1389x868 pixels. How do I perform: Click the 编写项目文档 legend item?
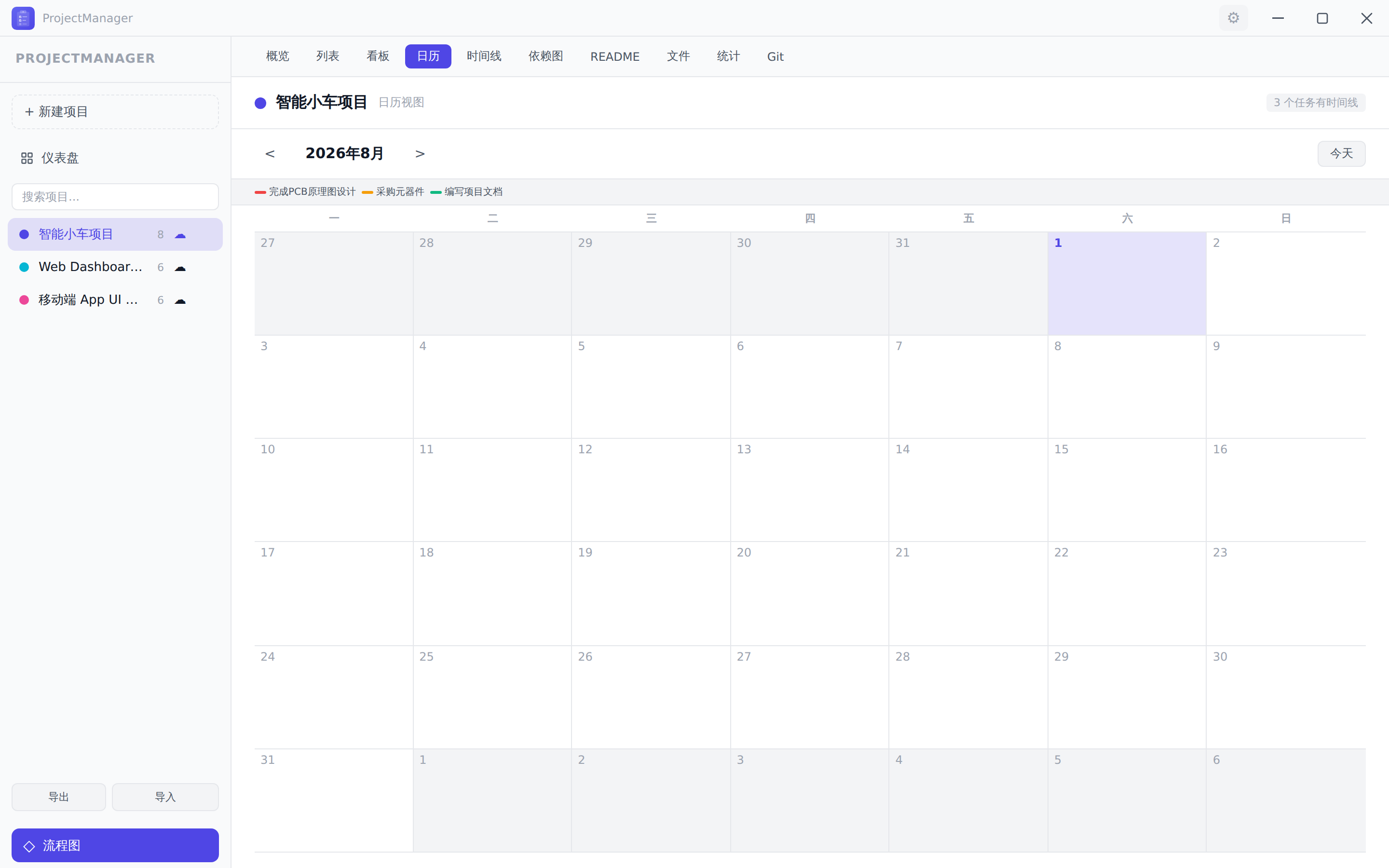pos(466,192)
